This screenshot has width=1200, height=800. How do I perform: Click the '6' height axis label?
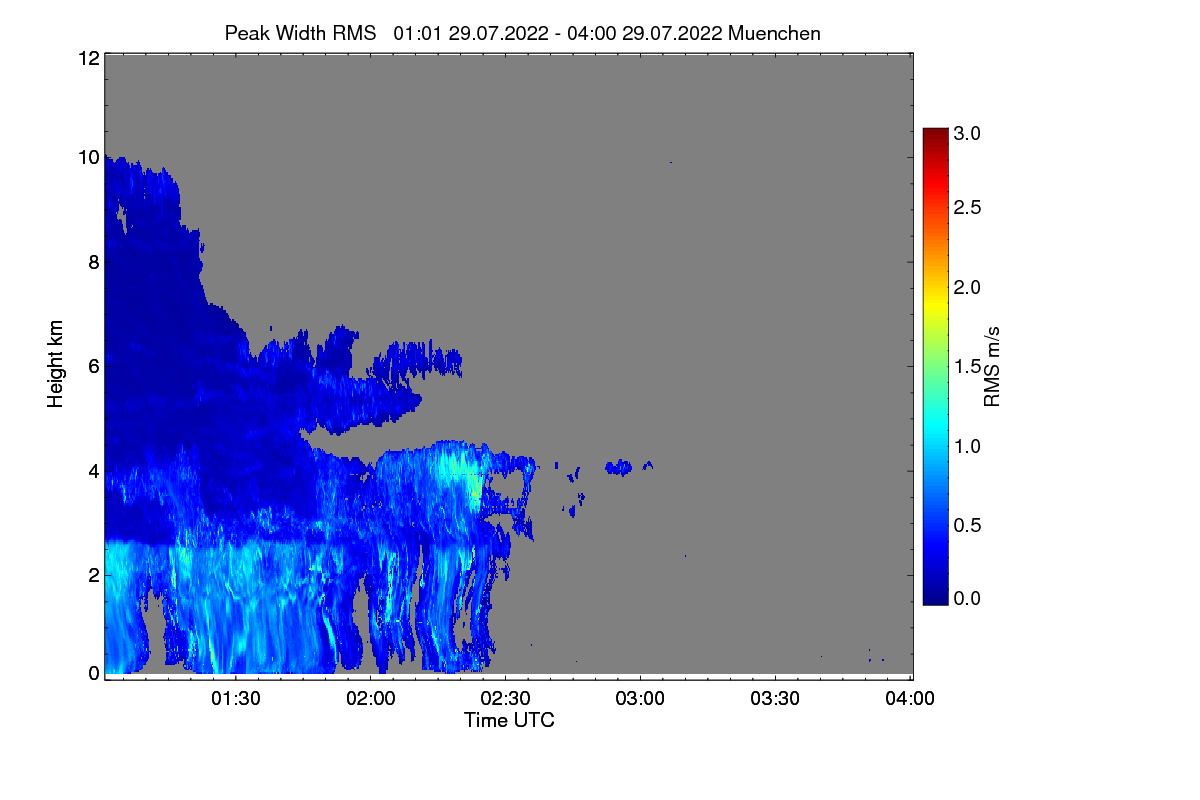pos(94,366)
